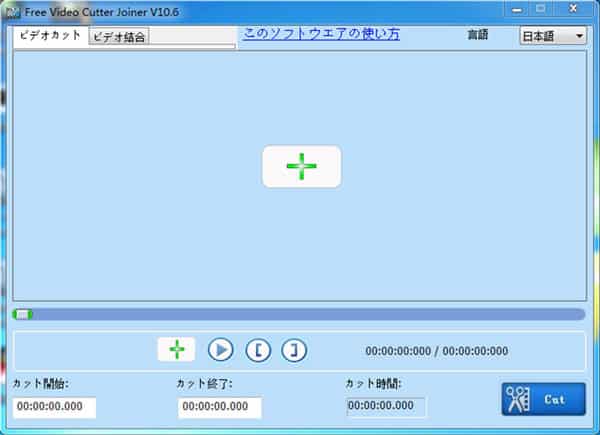Click the app icon in title bar
The width and height of the screenshot is (600, 435).
(x=13, y=13)
